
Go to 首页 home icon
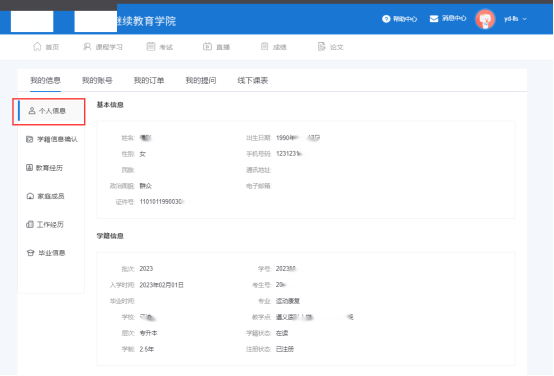coord(37,47)
